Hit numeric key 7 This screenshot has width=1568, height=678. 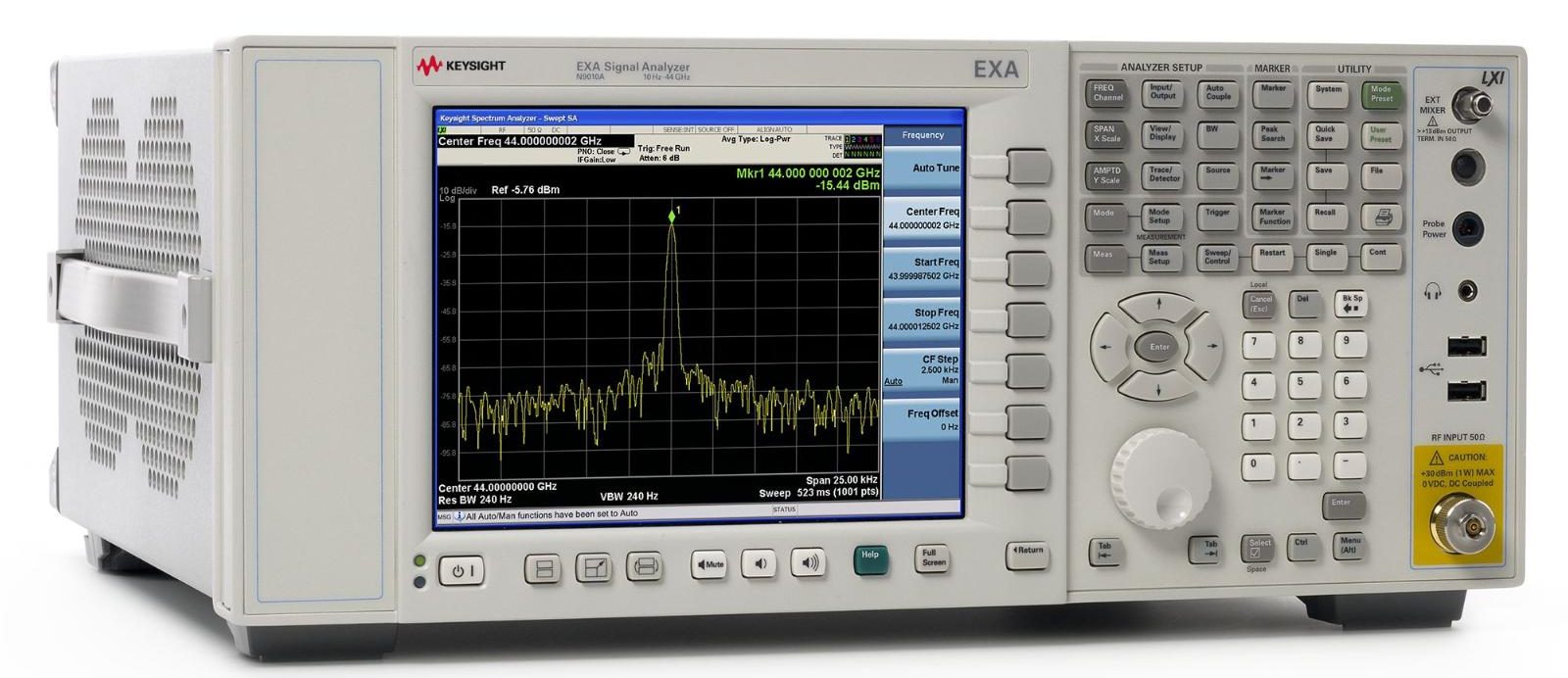(1256, 344)
